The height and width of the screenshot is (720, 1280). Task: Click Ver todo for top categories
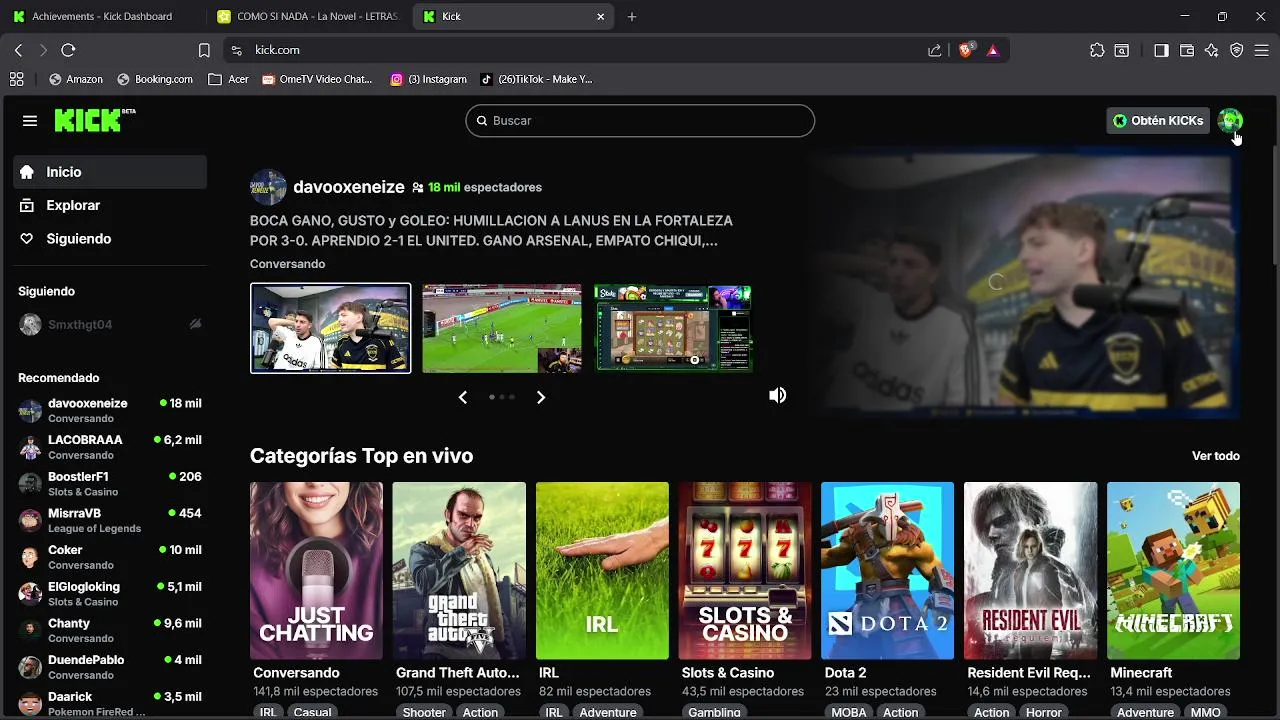(x=1216, y=456)
